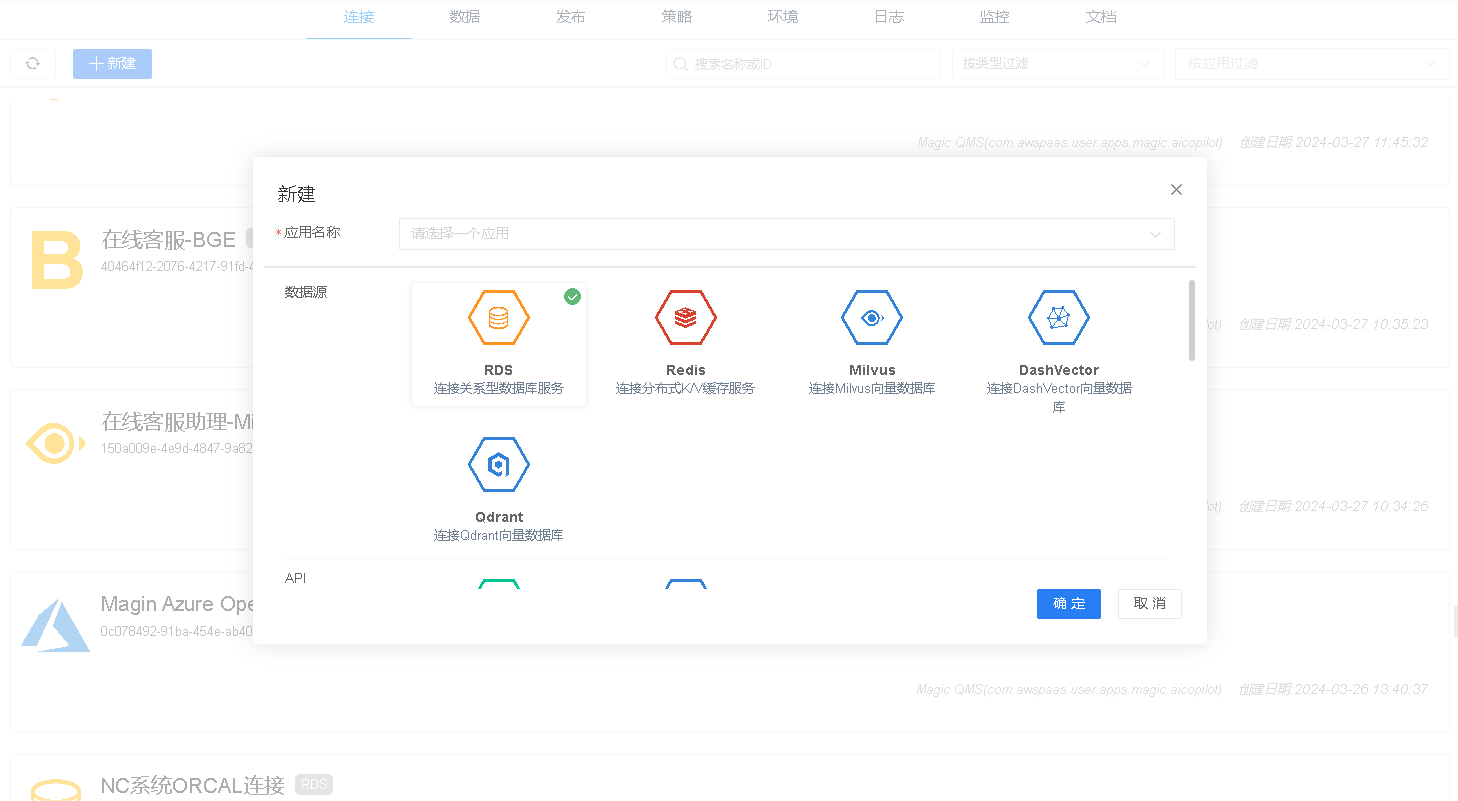Switch to the 日志 tab

click(x=889, y=17)
